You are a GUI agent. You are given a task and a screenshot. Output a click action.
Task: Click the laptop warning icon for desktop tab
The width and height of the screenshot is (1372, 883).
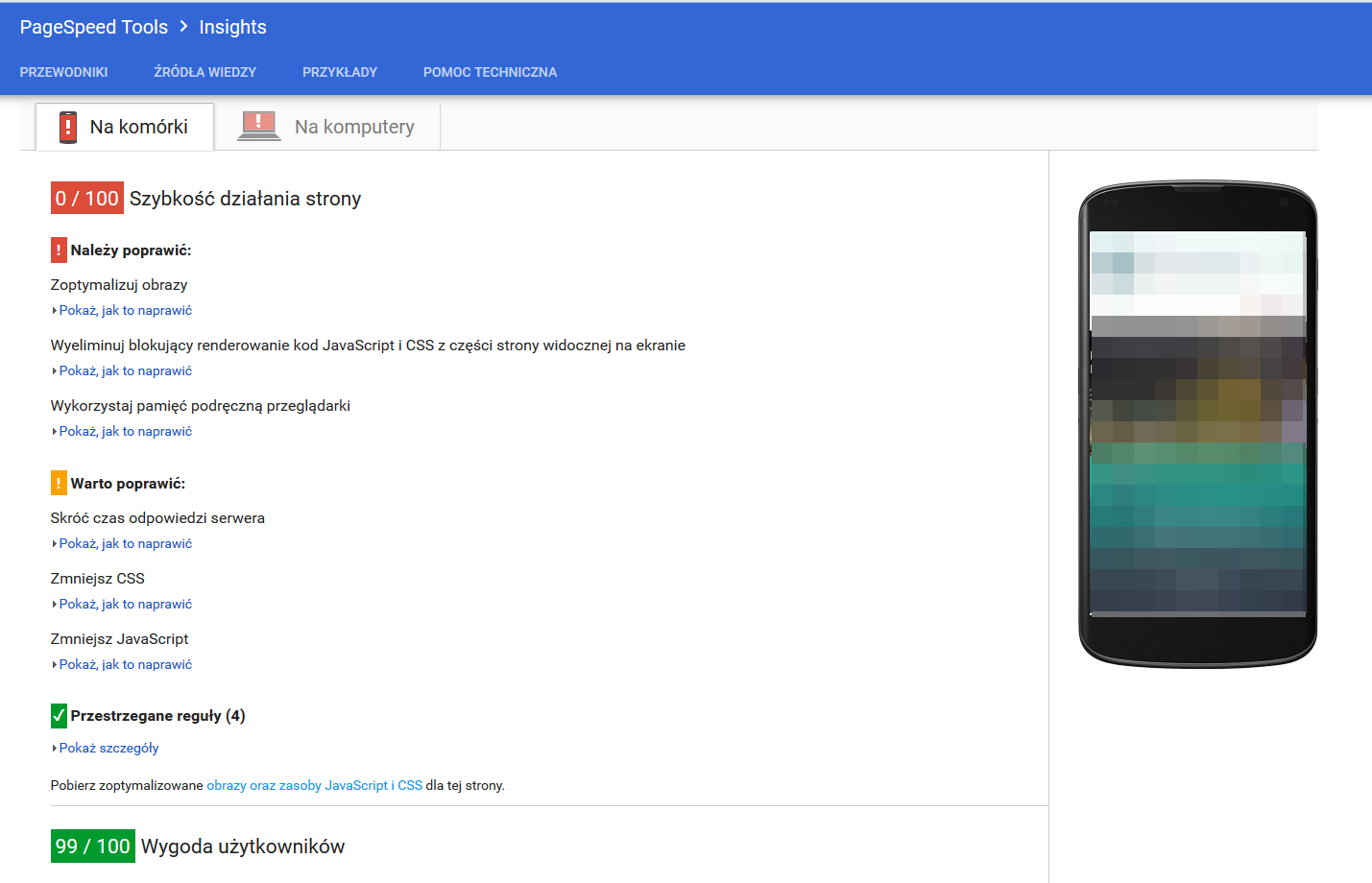coord(259,126)
